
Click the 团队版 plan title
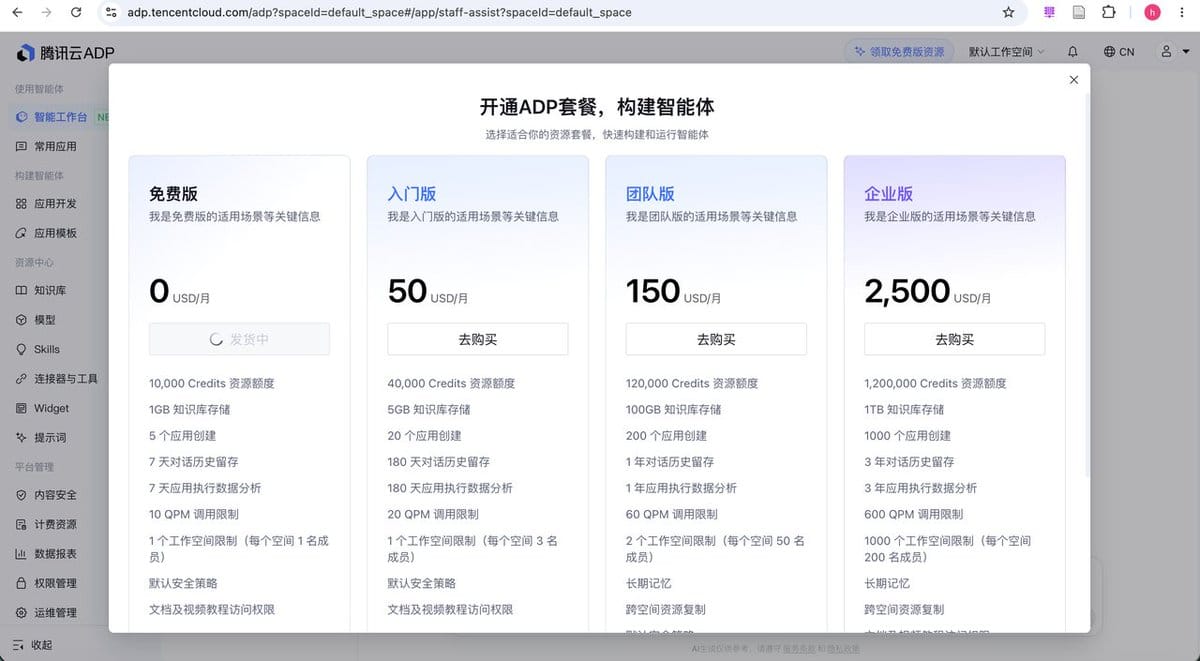(x=650, y=194)
